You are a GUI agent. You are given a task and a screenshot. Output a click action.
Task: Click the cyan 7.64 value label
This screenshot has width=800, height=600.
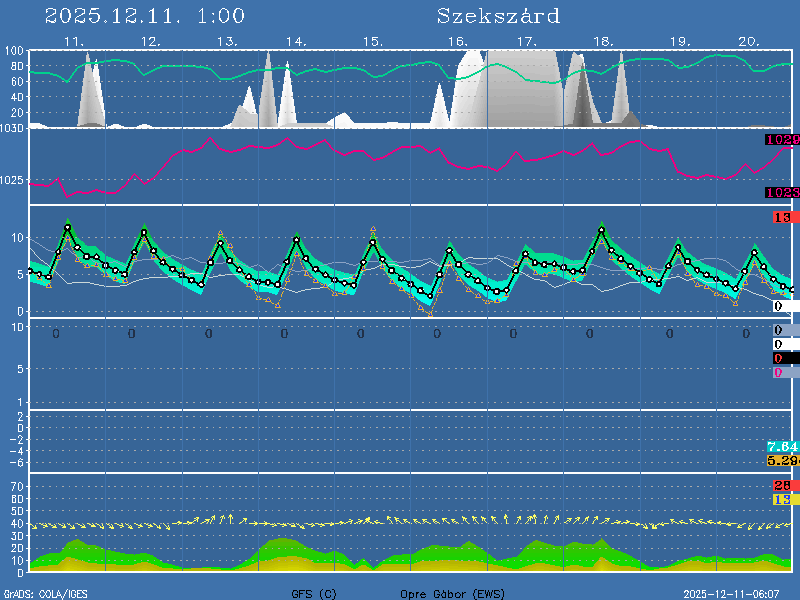click(x=782, y=446)
